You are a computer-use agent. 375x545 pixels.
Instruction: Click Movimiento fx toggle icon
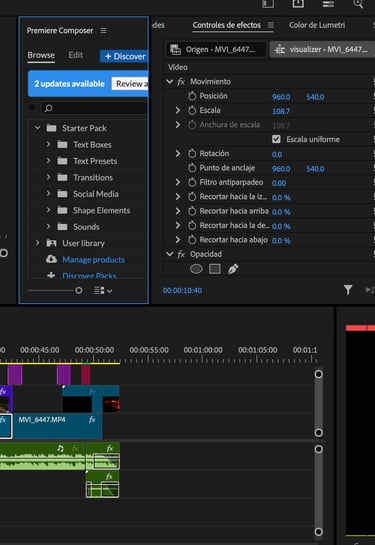pos(181,82)
